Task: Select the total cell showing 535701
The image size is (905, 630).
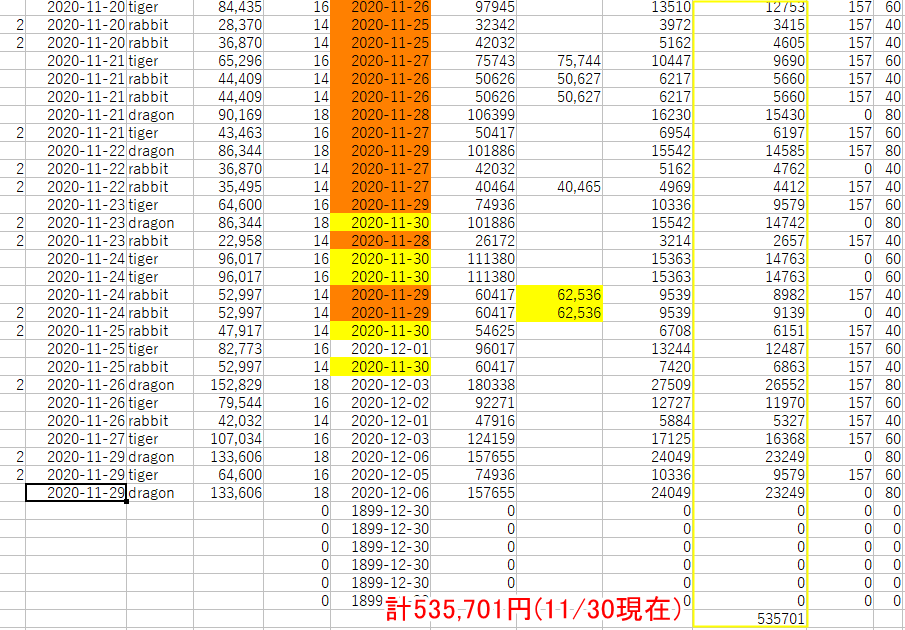Action: [x=750, y=619]
